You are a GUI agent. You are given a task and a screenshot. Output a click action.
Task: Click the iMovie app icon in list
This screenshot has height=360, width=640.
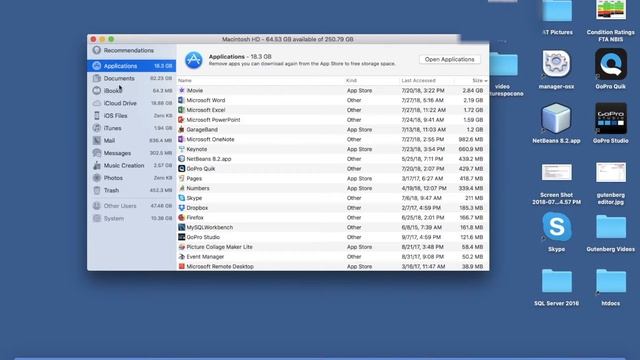point(182,90)
